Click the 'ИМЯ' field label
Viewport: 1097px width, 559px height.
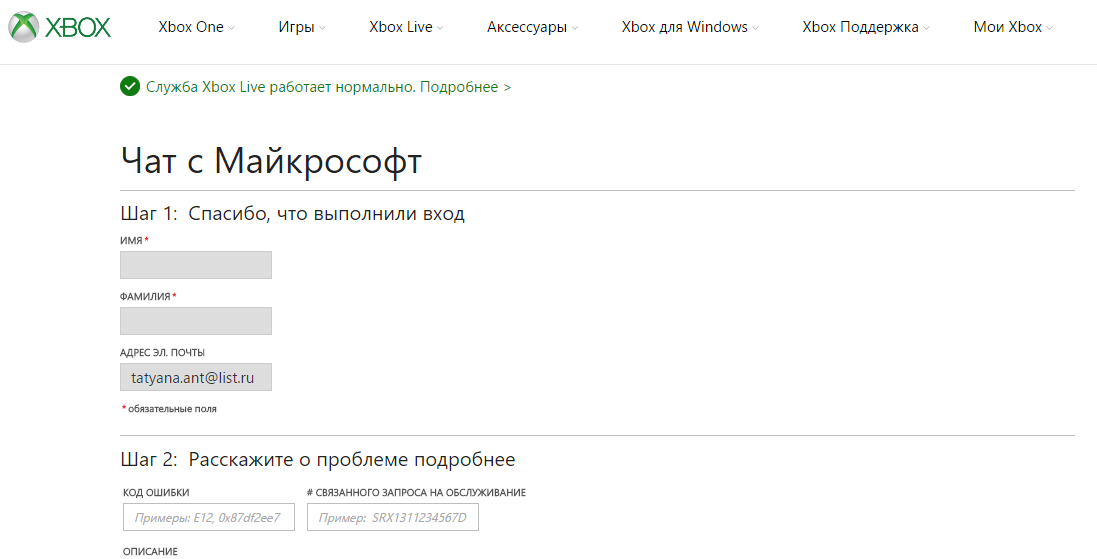(x=131, y=241)
